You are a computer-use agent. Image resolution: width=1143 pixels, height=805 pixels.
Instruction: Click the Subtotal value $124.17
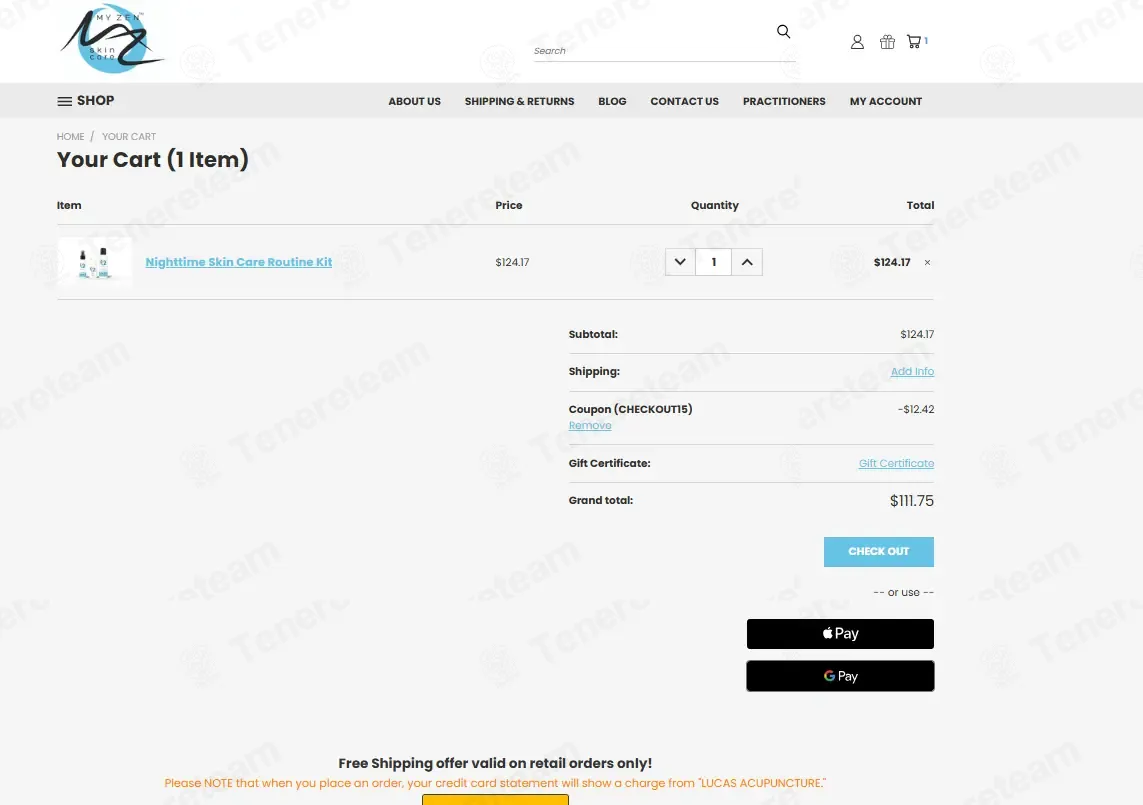pyautogui.click(x=917, y=334)
